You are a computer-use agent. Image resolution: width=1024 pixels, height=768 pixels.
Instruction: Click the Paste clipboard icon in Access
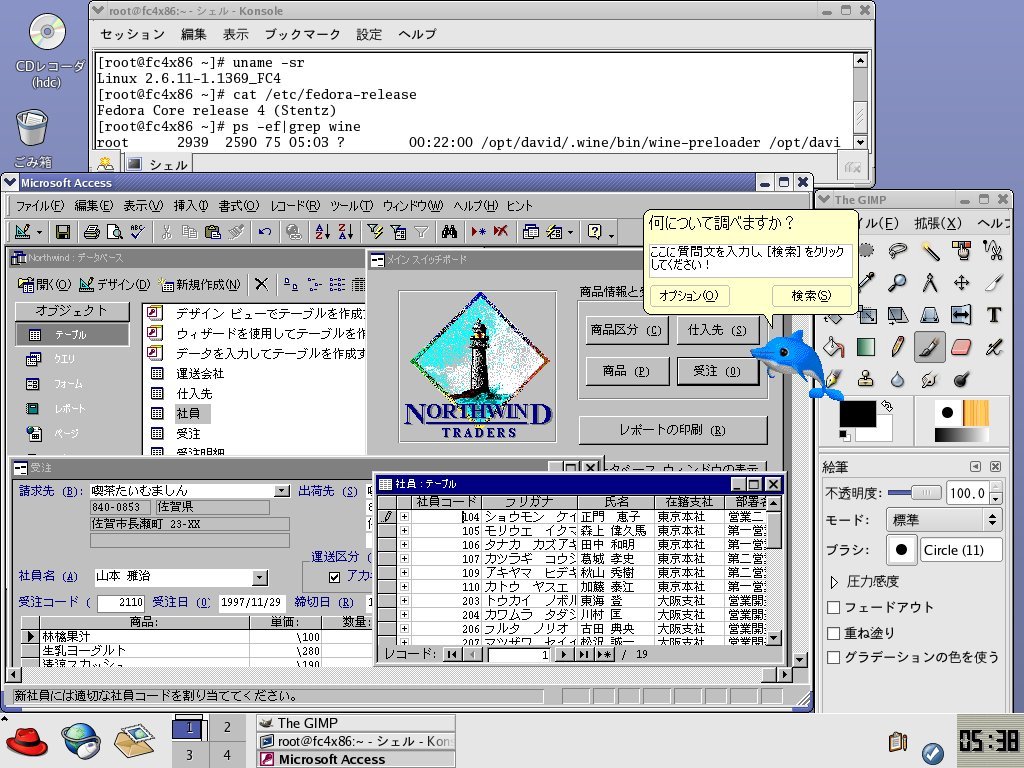pyautogui.click(x=212, y=232)
